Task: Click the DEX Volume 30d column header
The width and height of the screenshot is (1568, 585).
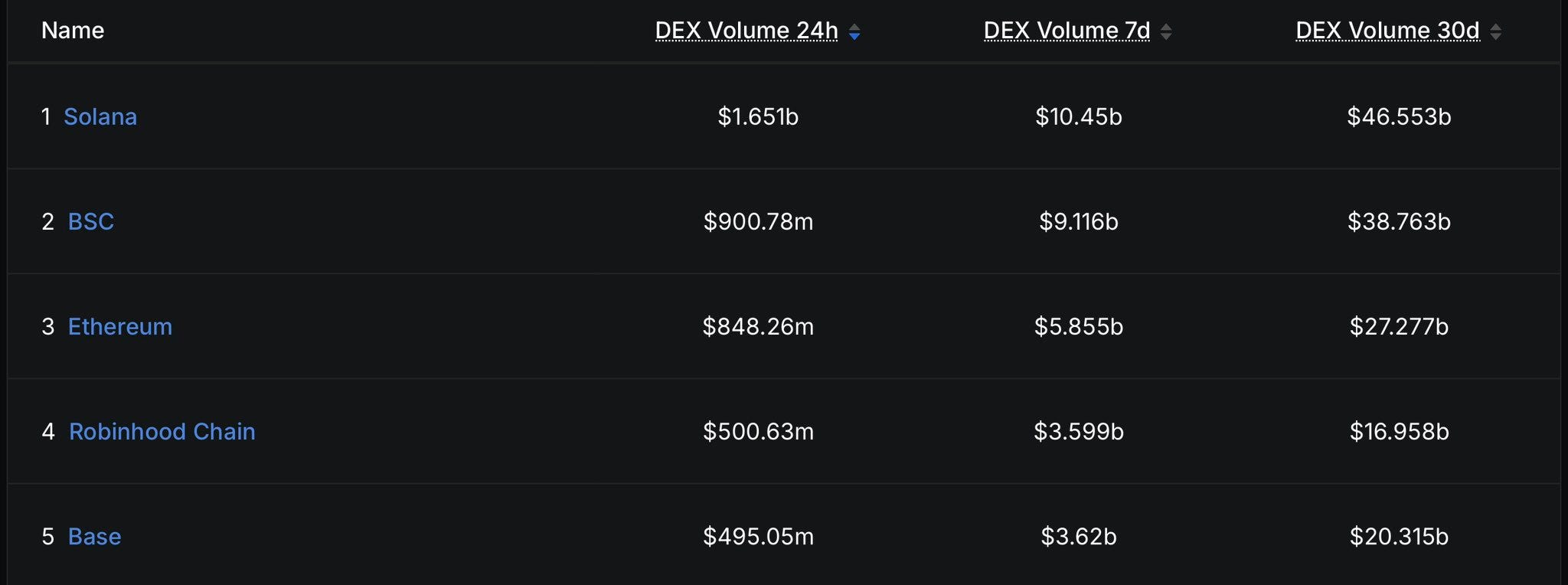Action: tap(1387, 31)
